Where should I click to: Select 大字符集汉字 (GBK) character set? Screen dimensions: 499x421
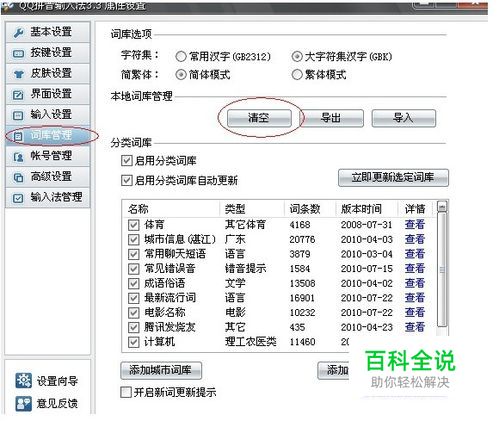pyautogui.click(x=297, y=57)
